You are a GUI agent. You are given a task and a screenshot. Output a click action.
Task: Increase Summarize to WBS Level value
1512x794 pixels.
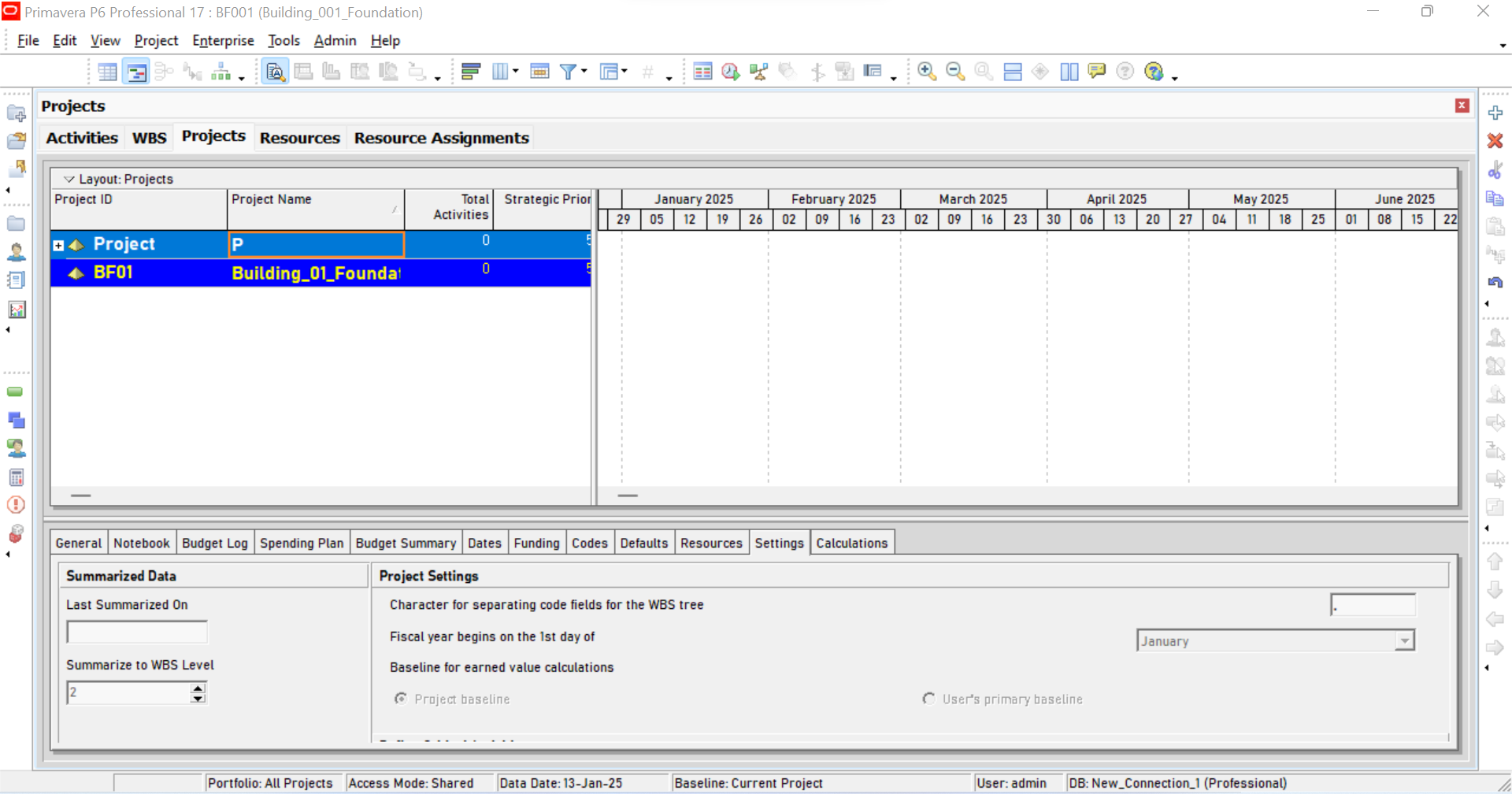tap(198, 688)
